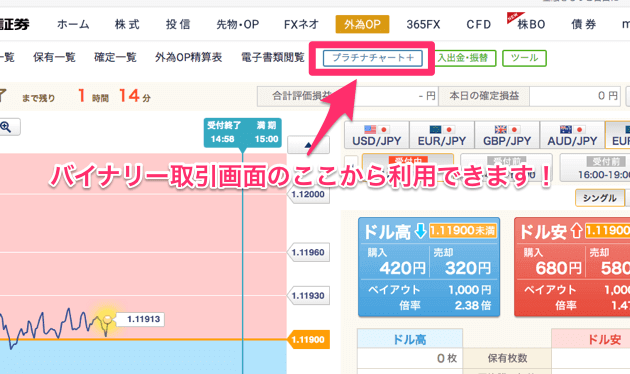Click the 1.11900 orange strike price label
The image size is (630, 374).
tap(308, 339)
